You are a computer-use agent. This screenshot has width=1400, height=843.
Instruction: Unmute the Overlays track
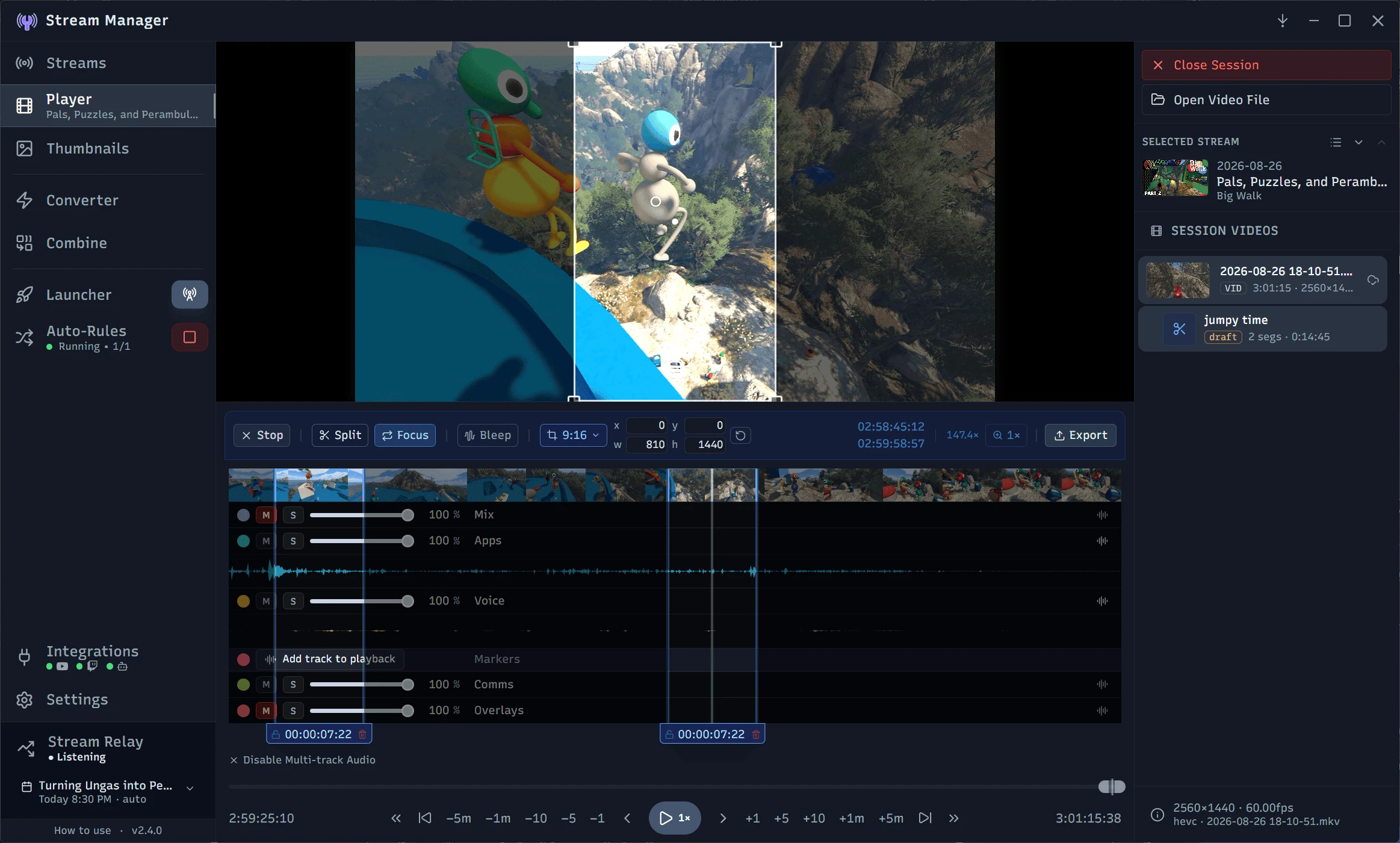pyautogui.click(x=266, y=711)
